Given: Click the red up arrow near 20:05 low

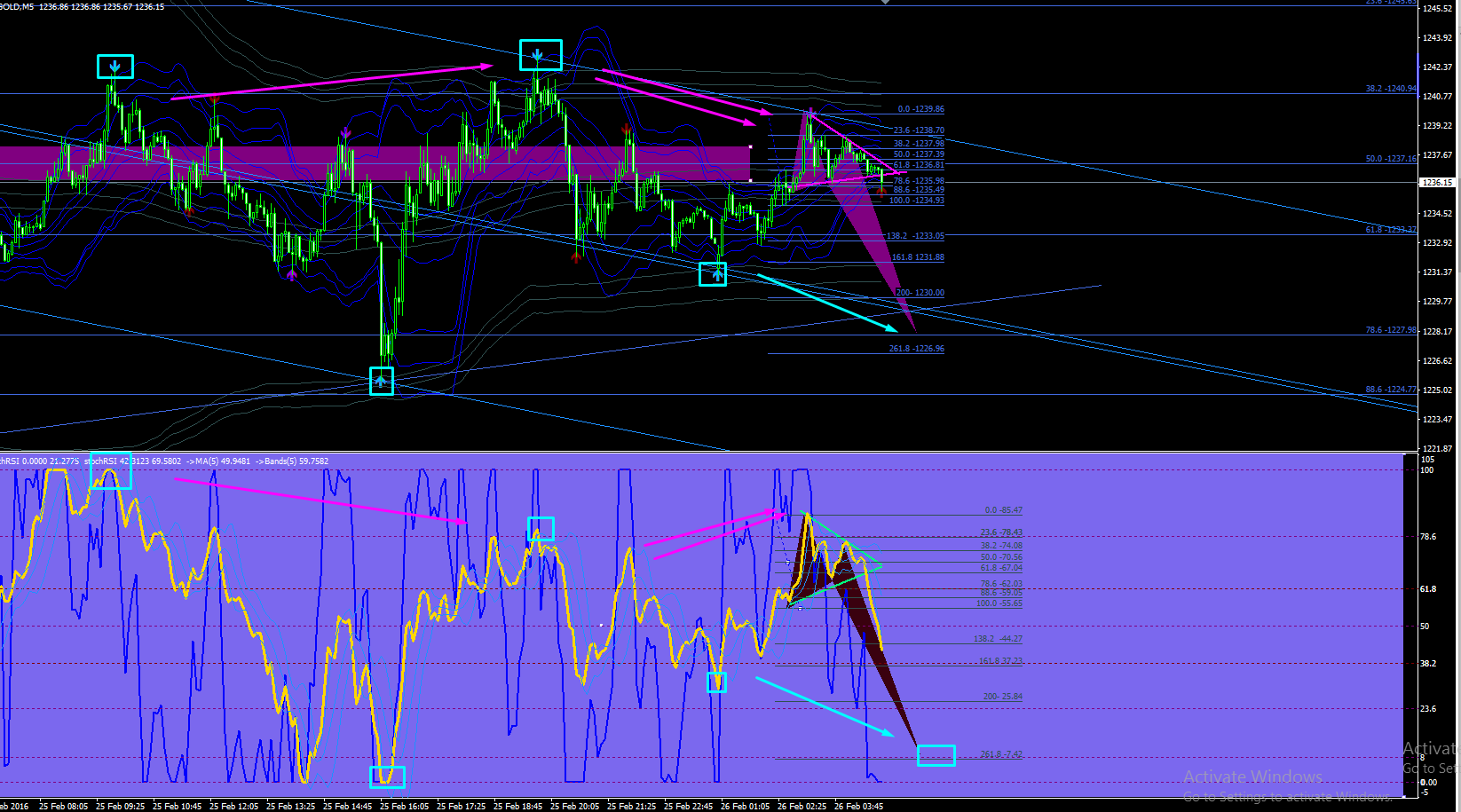Looking at the screenshot, I should [x=577, y=256].
